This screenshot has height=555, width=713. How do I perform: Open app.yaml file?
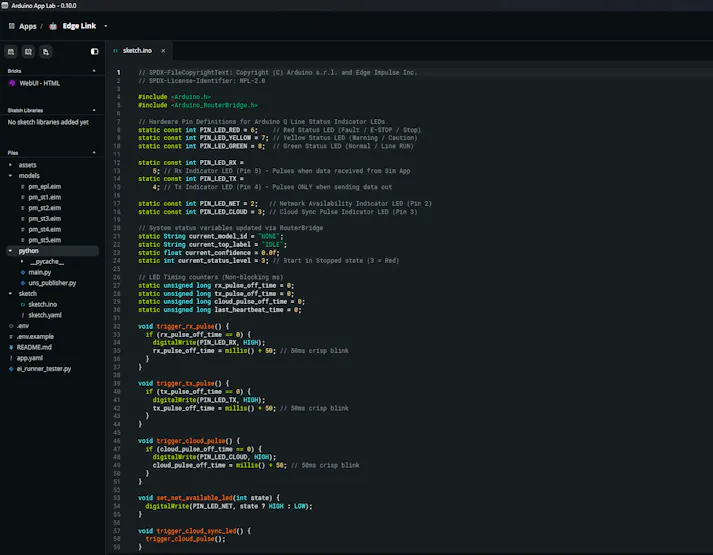tap(30, 358)
